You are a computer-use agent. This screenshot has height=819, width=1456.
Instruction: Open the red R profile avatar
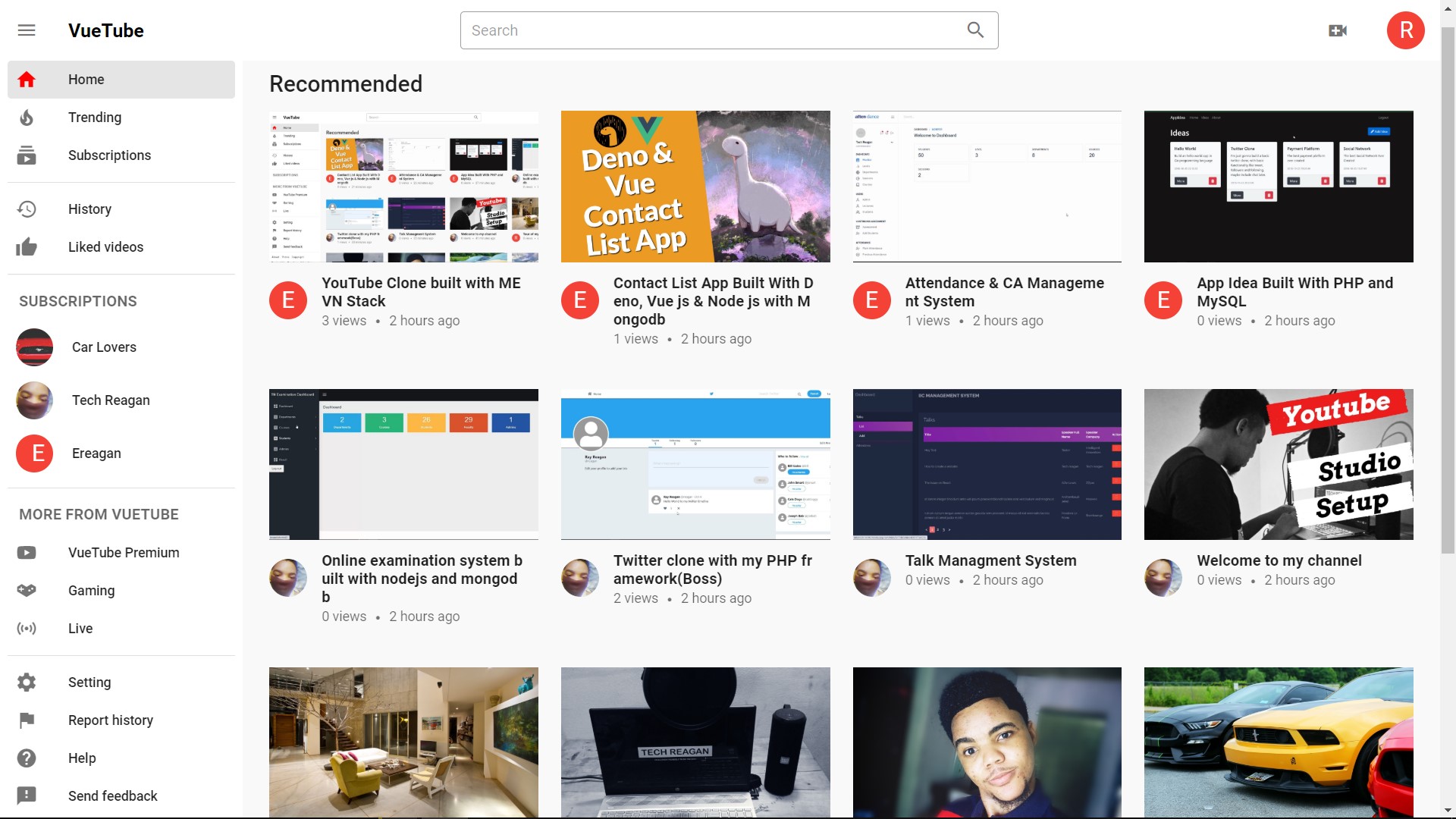(x=1405, y=30)
